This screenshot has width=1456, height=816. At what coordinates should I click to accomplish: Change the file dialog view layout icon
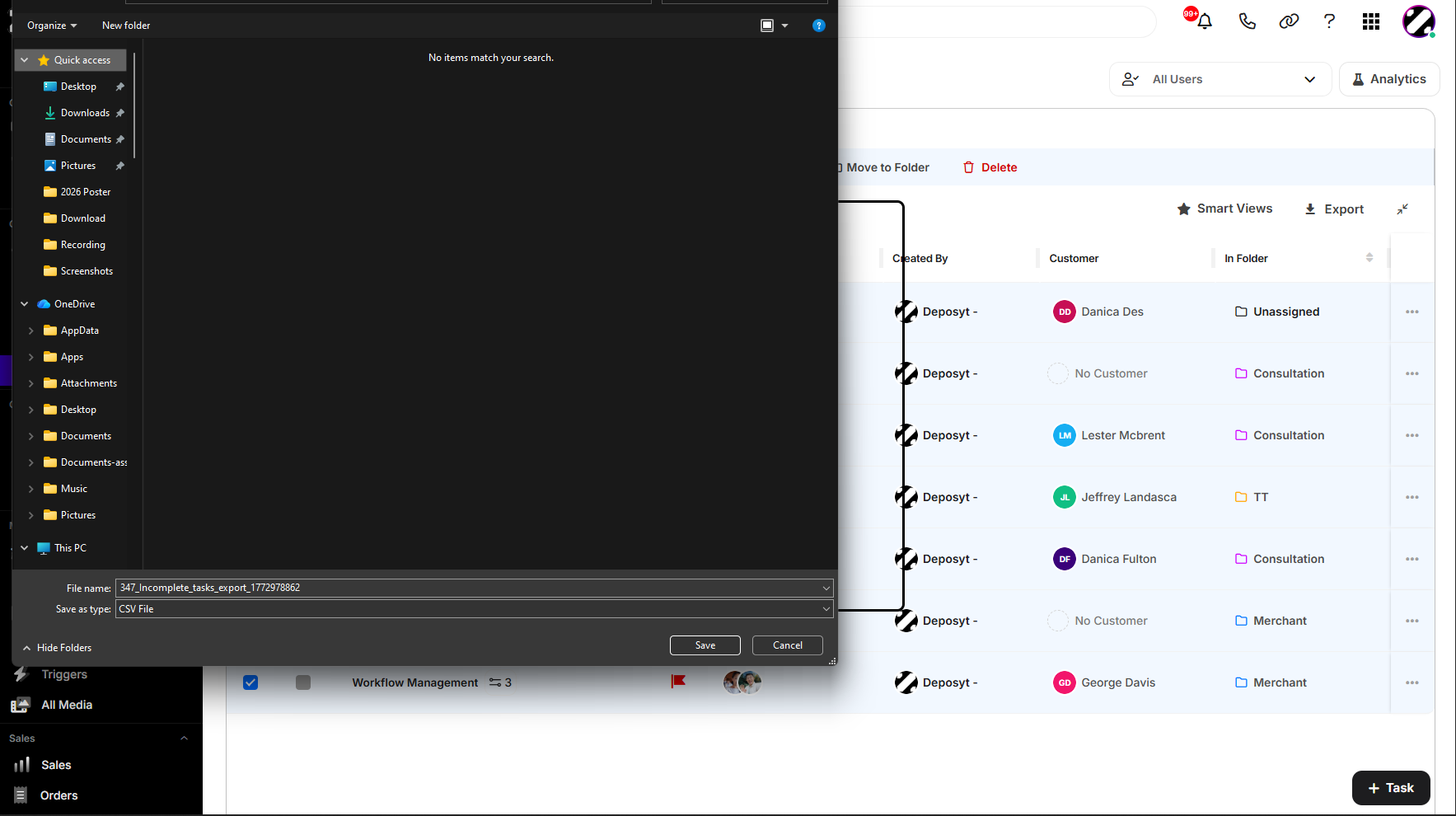[767, 26]
